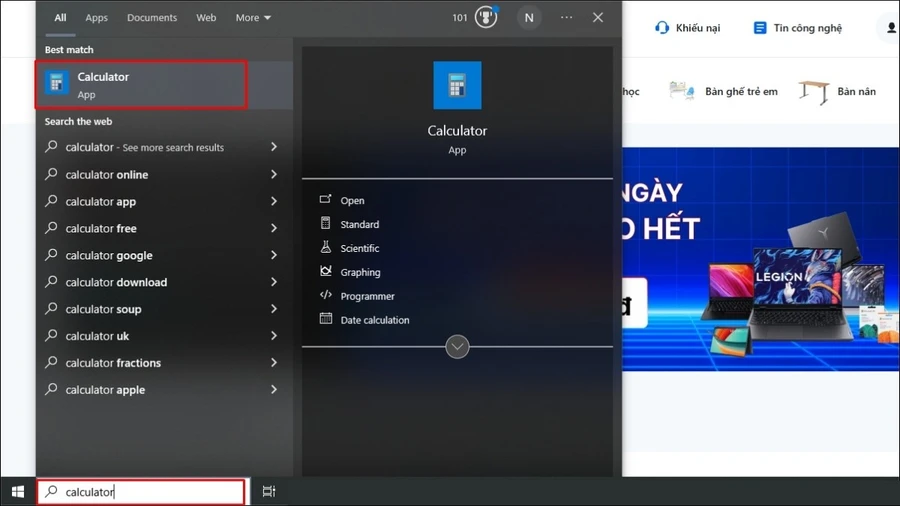Open the Khiếu nại link on the webpage
Image resolution: width=900 pixels, height=506 pixels.
tap(697, 28)
